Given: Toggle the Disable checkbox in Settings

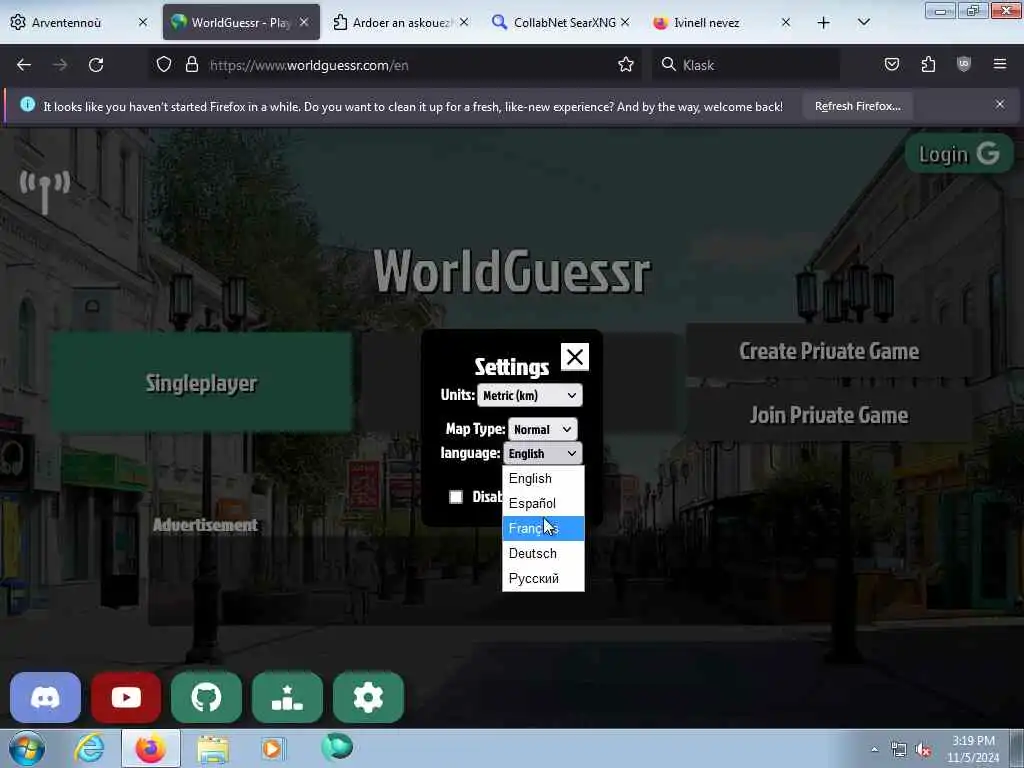Looking at the screenshot, I should [456, 497].
